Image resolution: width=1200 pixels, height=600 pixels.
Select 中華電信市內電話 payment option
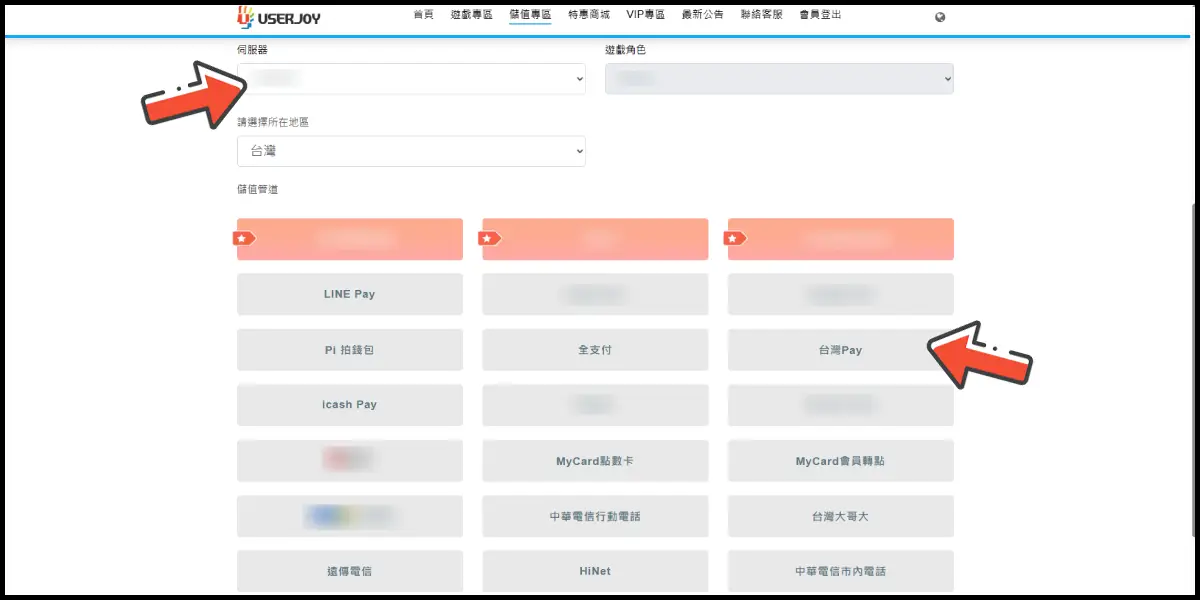click(841, 571)
